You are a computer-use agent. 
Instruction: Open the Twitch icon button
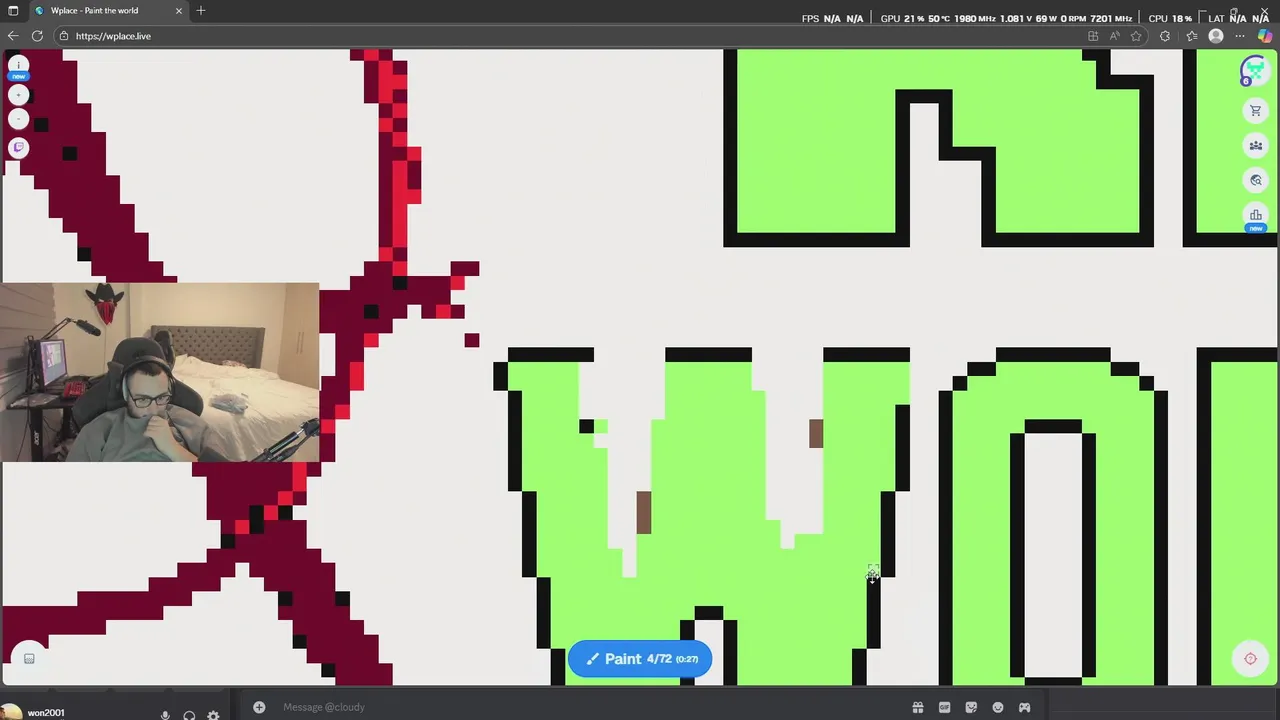pyautogui.click(x=18, y=148)
